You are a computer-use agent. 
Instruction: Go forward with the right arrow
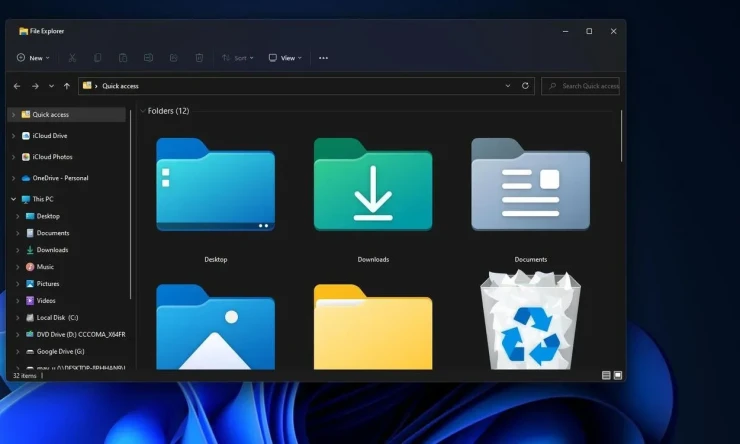(x=35, y=86)
